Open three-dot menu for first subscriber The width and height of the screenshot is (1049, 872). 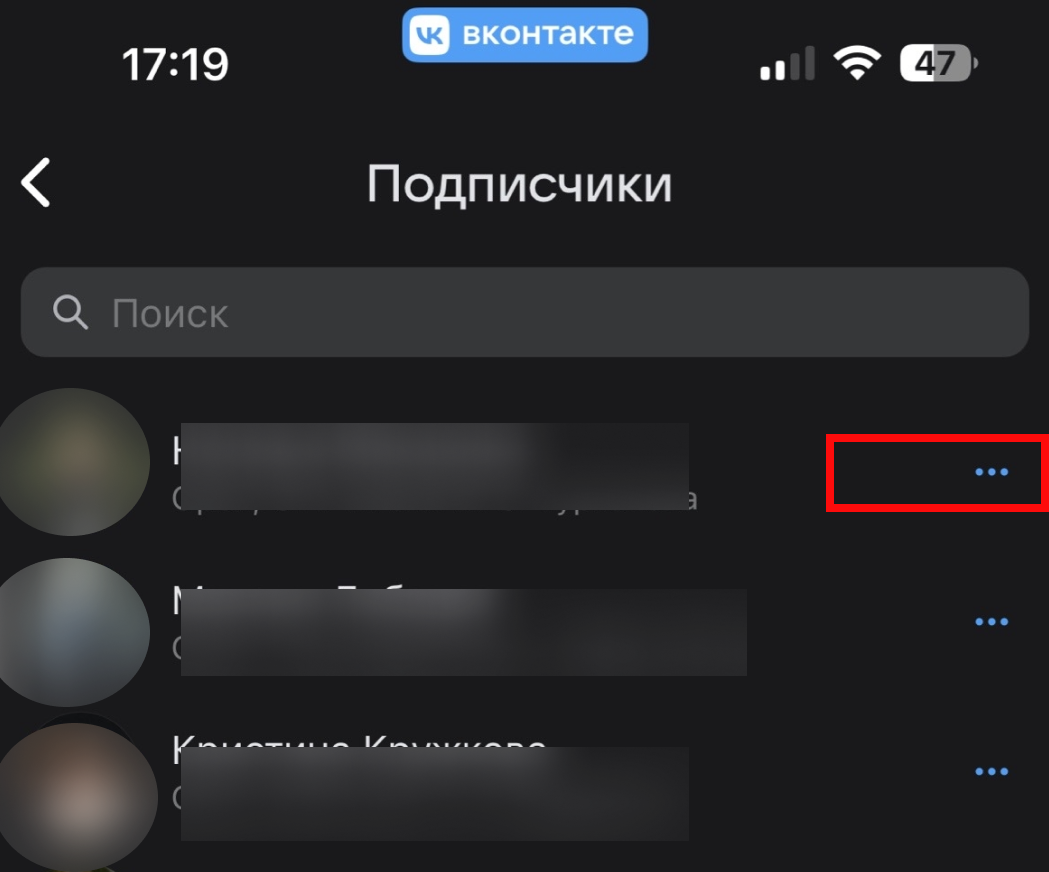tap(991, 472)
